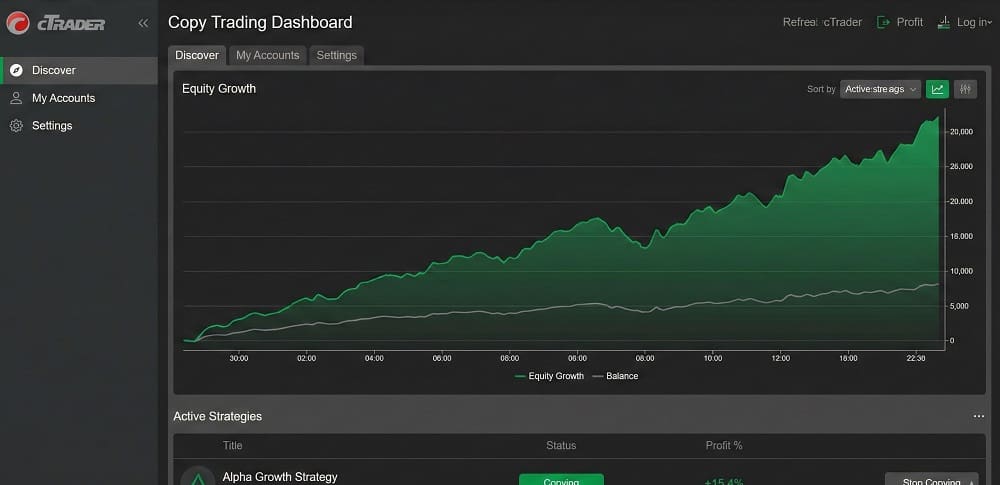
Task: Click the chart icon beside Log in
Action: point(944,22)
